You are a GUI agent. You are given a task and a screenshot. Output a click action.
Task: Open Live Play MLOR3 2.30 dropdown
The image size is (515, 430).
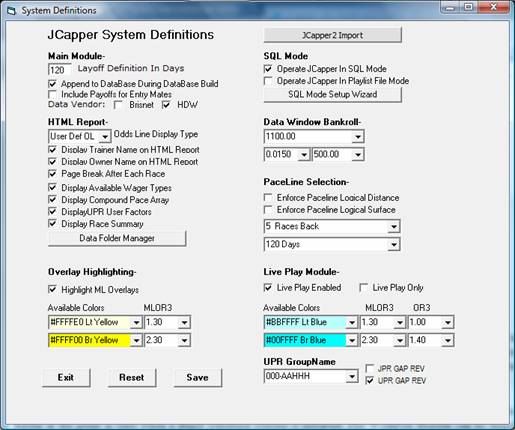[400, 340]
